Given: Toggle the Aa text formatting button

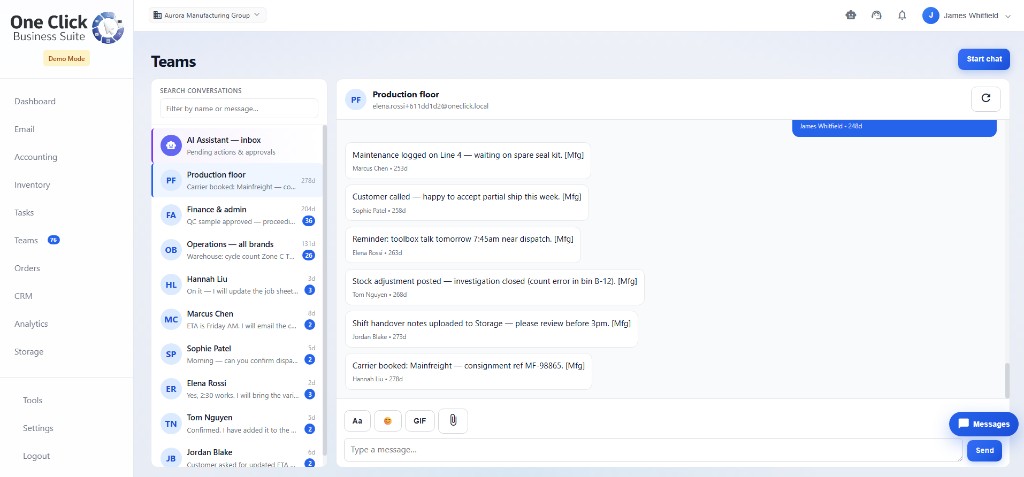Looking at the screenshot, I should pyautogui.click(x=357, y=421).
